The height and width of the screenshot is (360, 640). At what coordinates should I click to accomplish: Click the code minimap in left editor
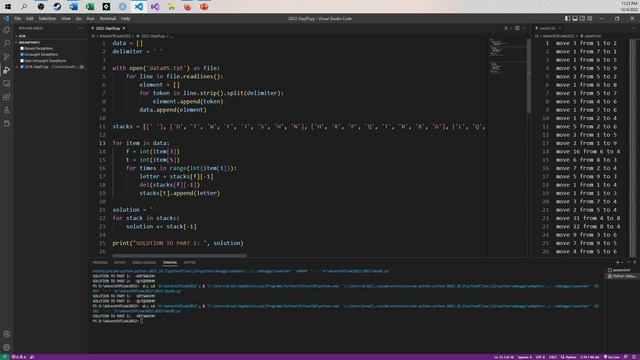click(x=507, y=56)
